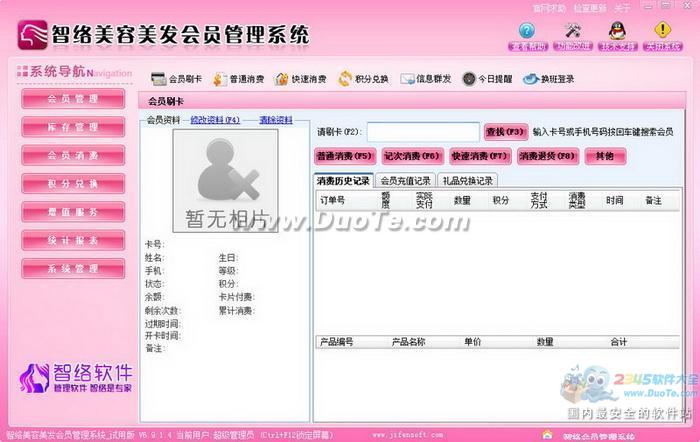Viewport: 700px width, 442px height.
Task: Click the 查看帮助 label button
Action: tap(528, 46)
